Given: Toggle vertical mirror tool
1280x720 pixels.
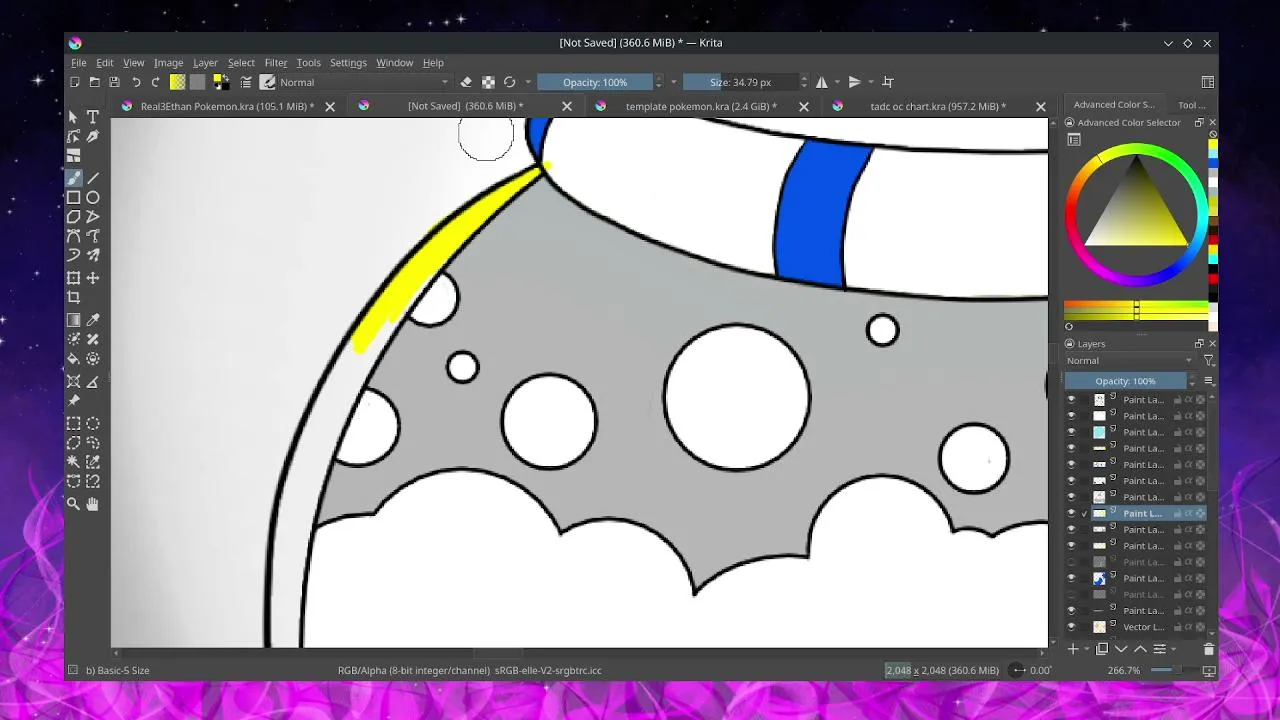Looking at the screenshot, I should pyautogui.click(x=854, y=82).
